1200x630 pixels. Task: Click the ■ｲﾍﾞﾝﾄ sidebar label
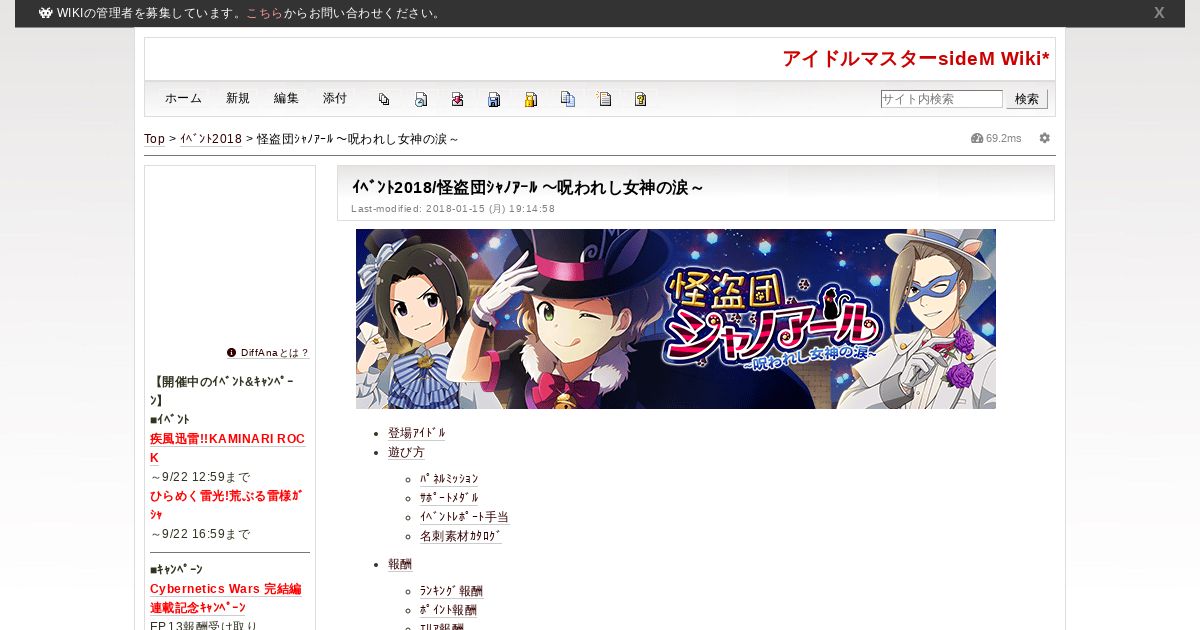click(170, 419)
